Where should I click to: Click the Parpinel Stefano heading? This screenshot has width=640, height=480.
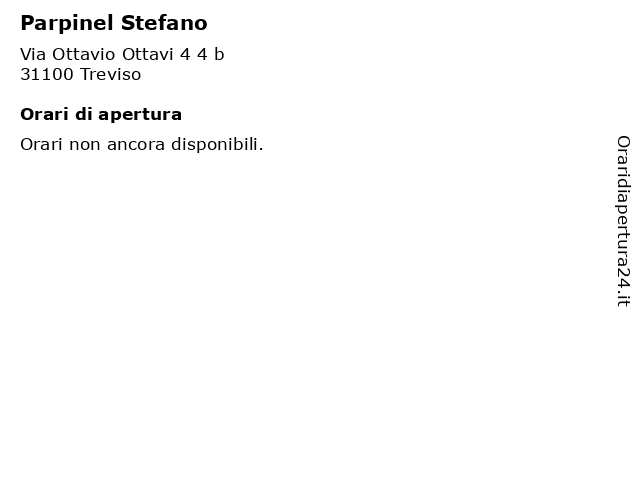[x=114, y=23]
